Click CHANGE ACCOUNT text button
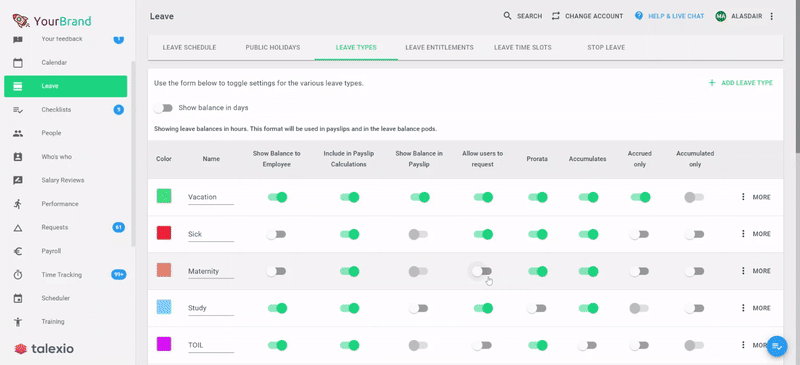Image resolution: width=800 pixels, height=365 pixels. point(594,16)
